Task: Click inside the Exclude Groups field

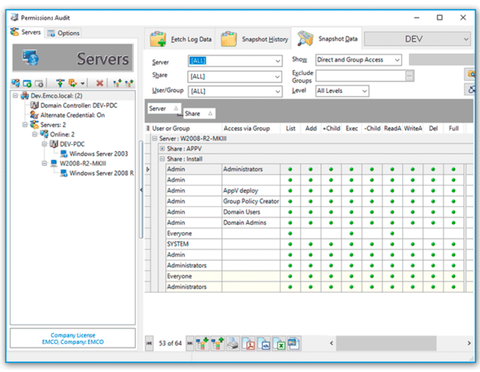Action: click(361, 76)
